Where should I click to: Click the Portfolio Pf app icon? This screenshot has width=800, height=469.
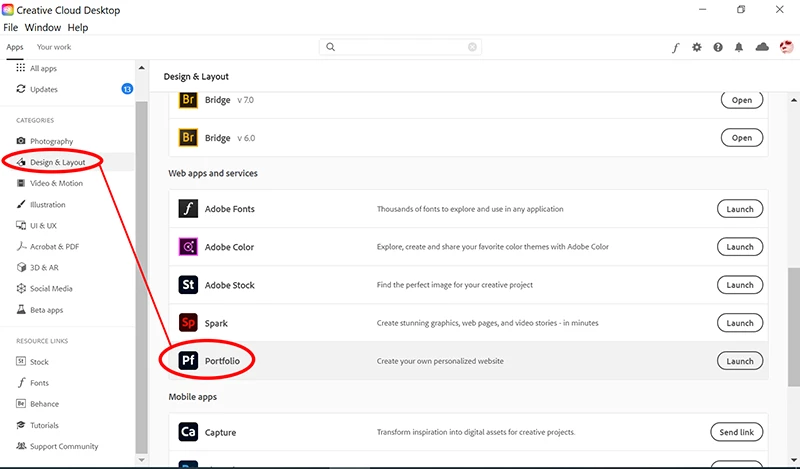coord(188,361)
